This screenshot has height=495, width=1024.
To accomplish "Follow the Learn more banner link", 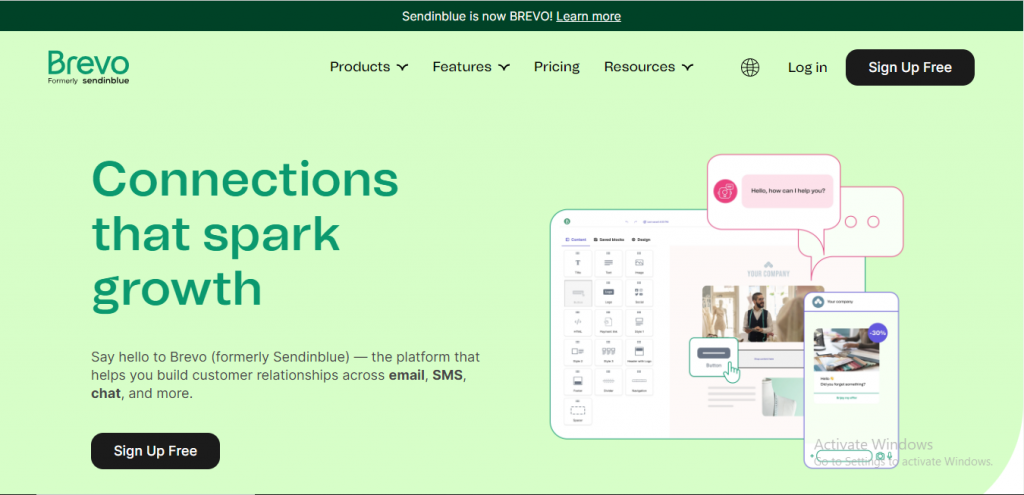I will point(588,16).
